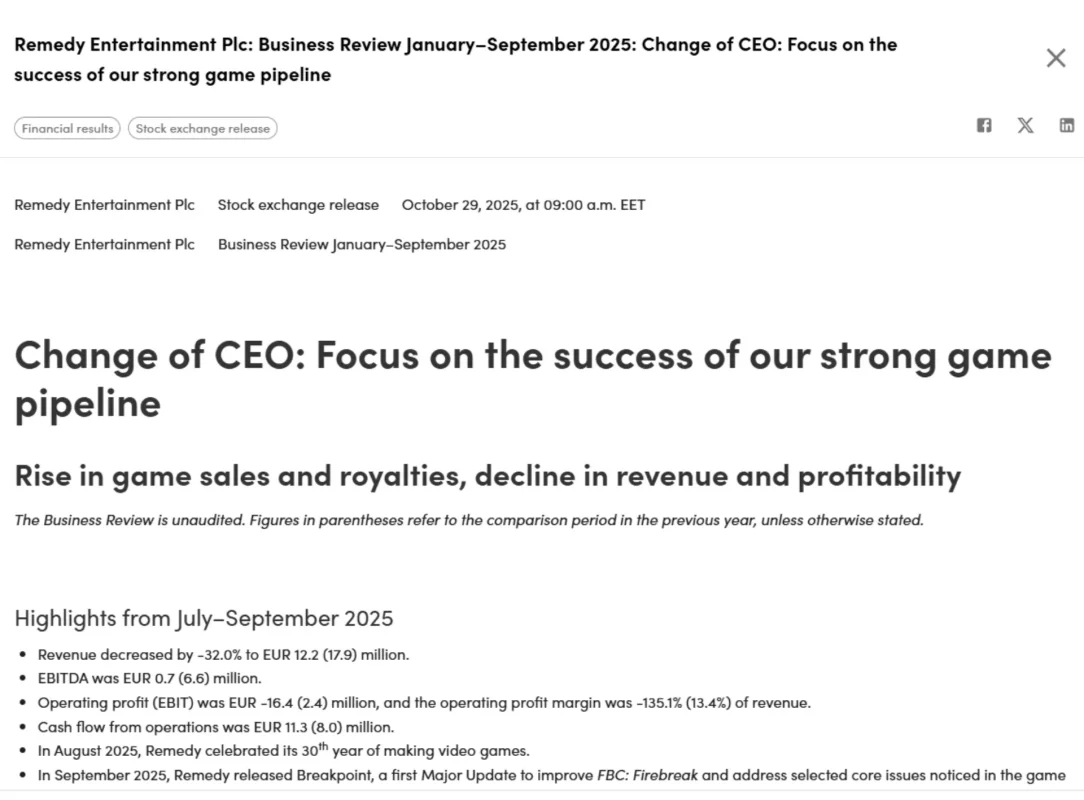This screenshot has height=800, width=1084.
Task: Share the release on LinkedIn
Action: click(x=1067, y=125)
